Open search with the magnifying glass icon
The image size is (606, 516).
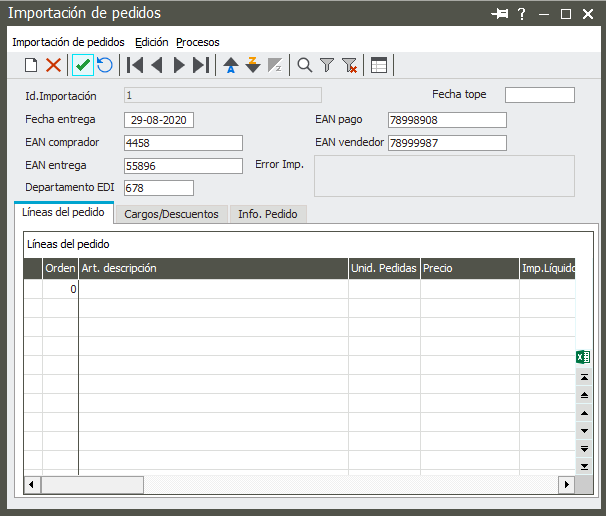[x=305, y=65]
